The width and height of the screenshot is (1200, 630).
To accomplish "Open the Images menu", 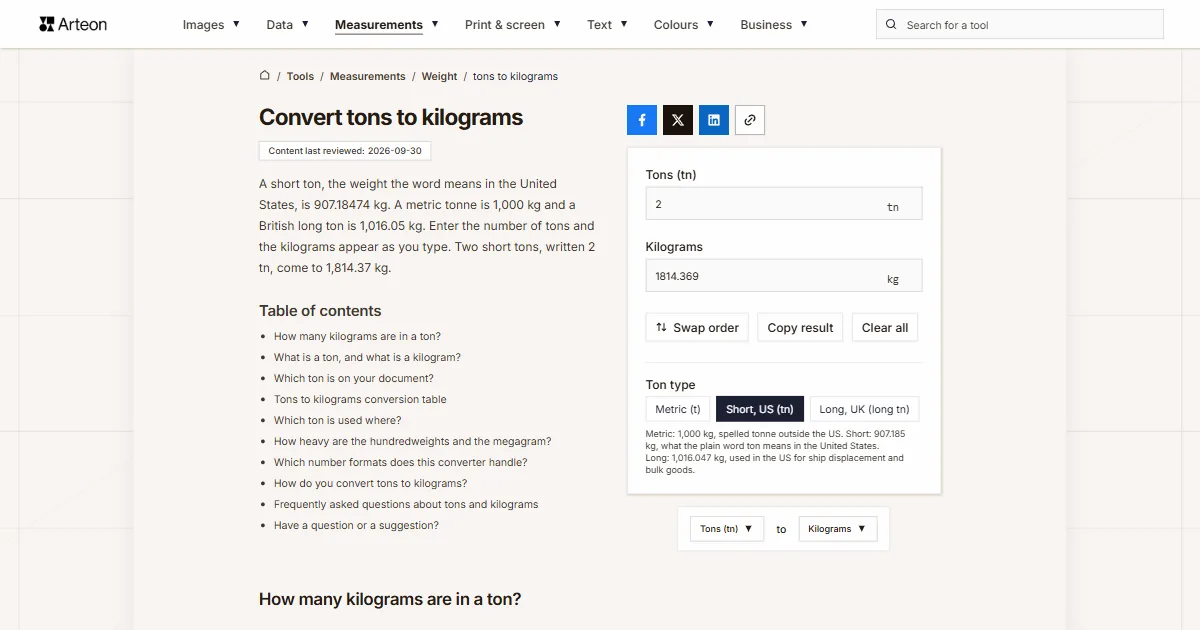I will coord(211,25).
